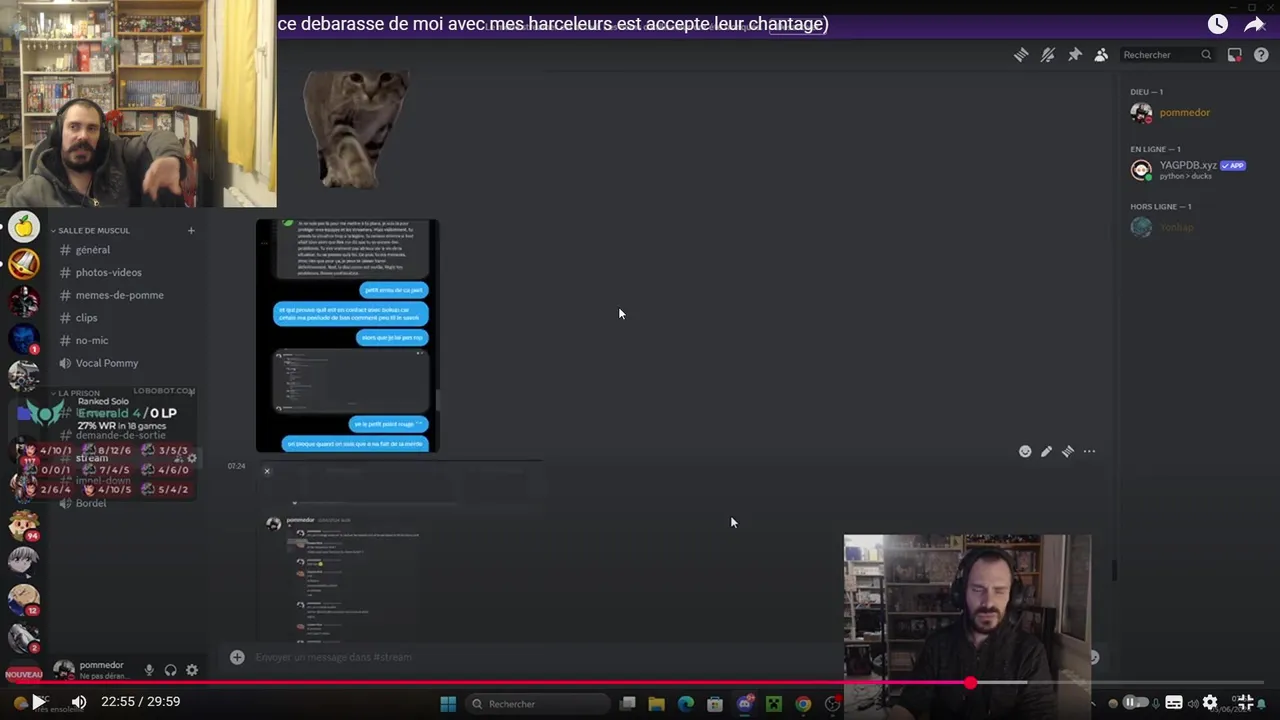Open the League-style red gold server icon
This screenshot has width=1280, height=720.
point(24,264)
